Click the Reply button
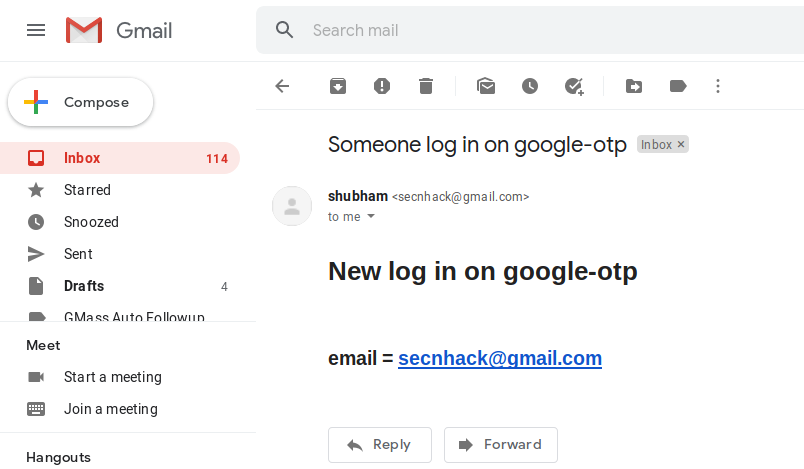 tap(380, 445)
